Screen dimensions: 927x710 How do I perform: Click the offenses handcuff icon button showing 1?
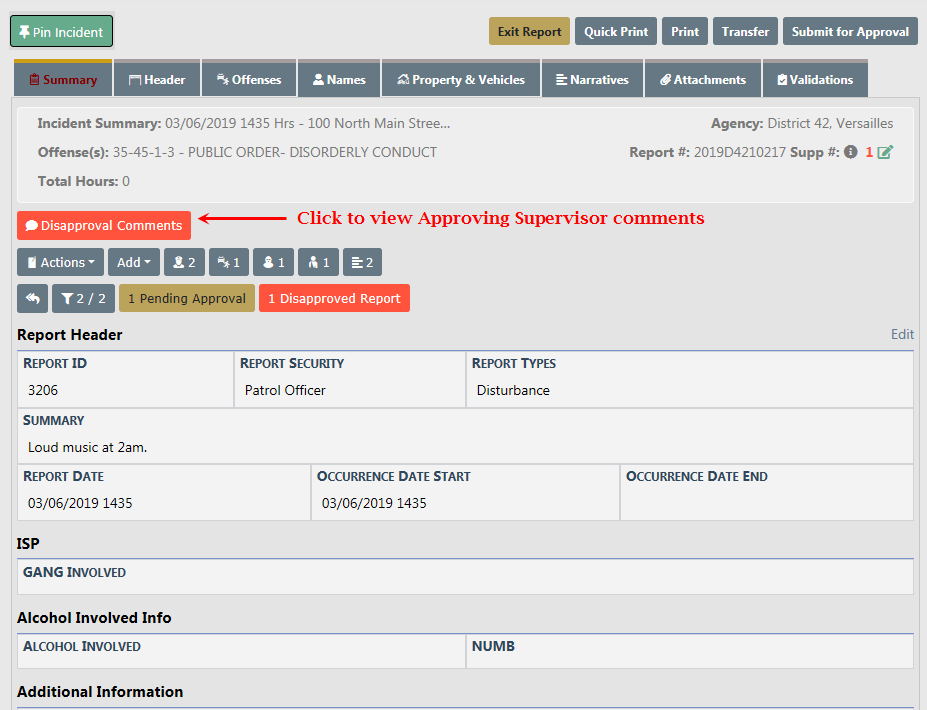pos(228,262)
